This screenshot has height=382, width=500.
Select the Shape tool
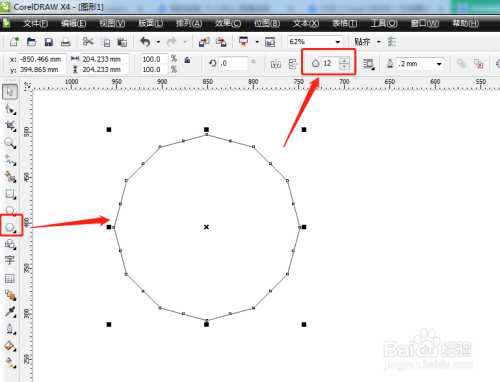tap(10, 109)
